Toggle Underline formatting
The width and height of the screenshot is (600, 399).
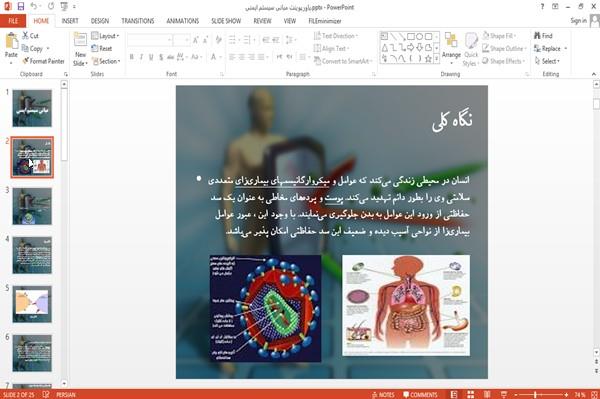(151, 57)
